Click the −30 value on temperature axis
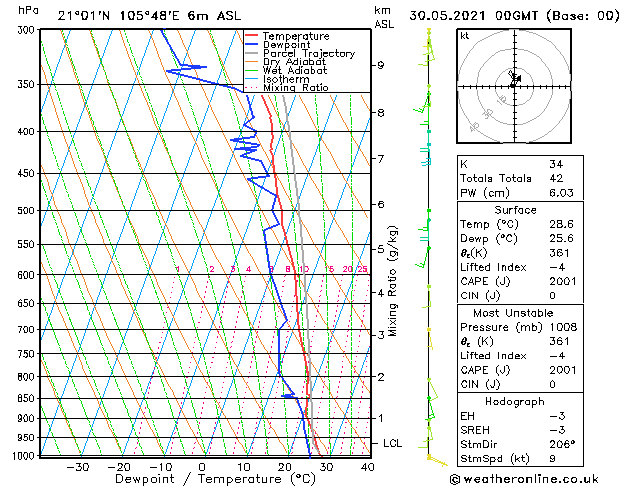 coord(77,468)
